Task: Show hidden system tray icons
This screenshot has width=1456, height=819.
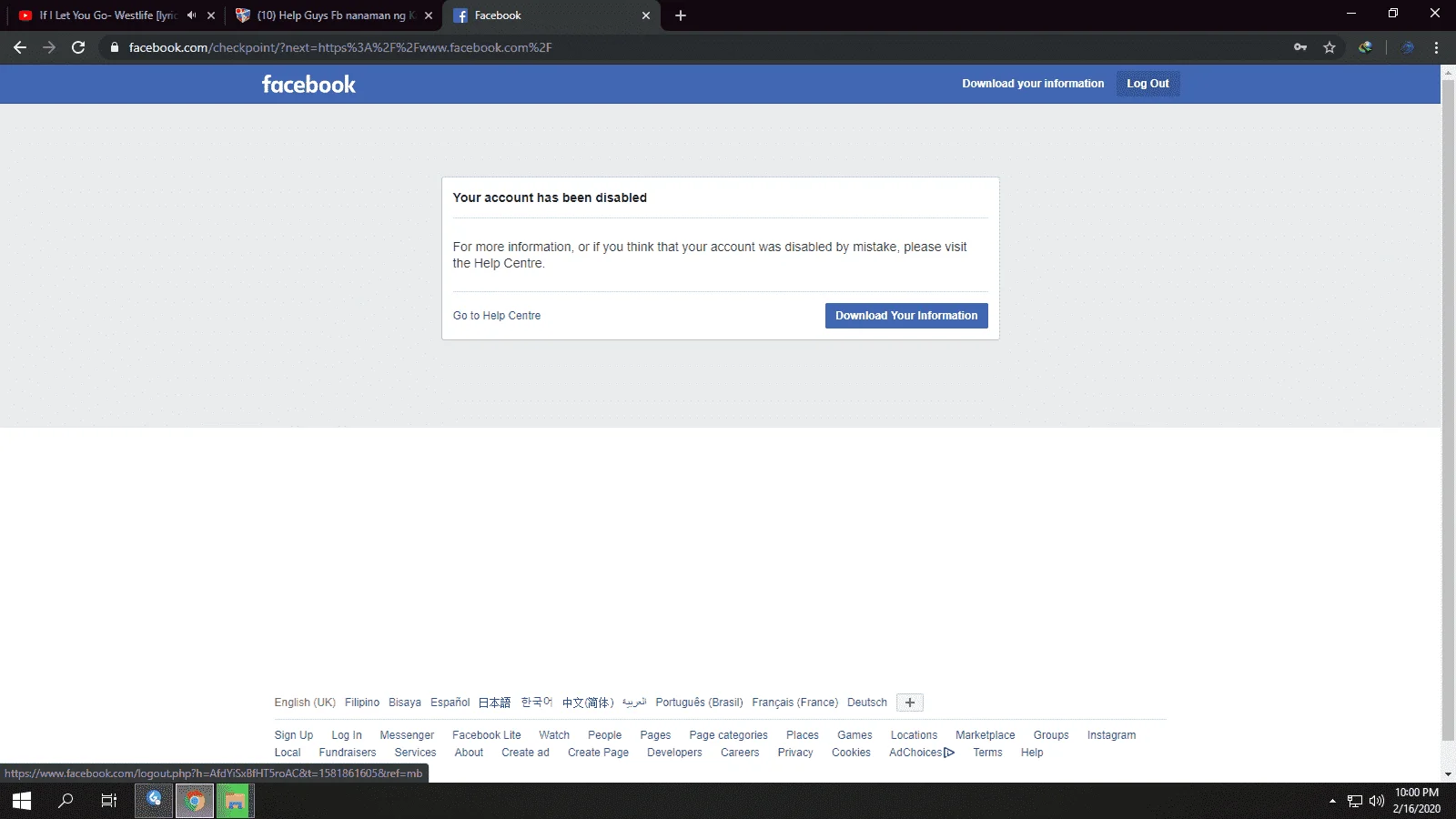Action: [x=1332, y=801]
